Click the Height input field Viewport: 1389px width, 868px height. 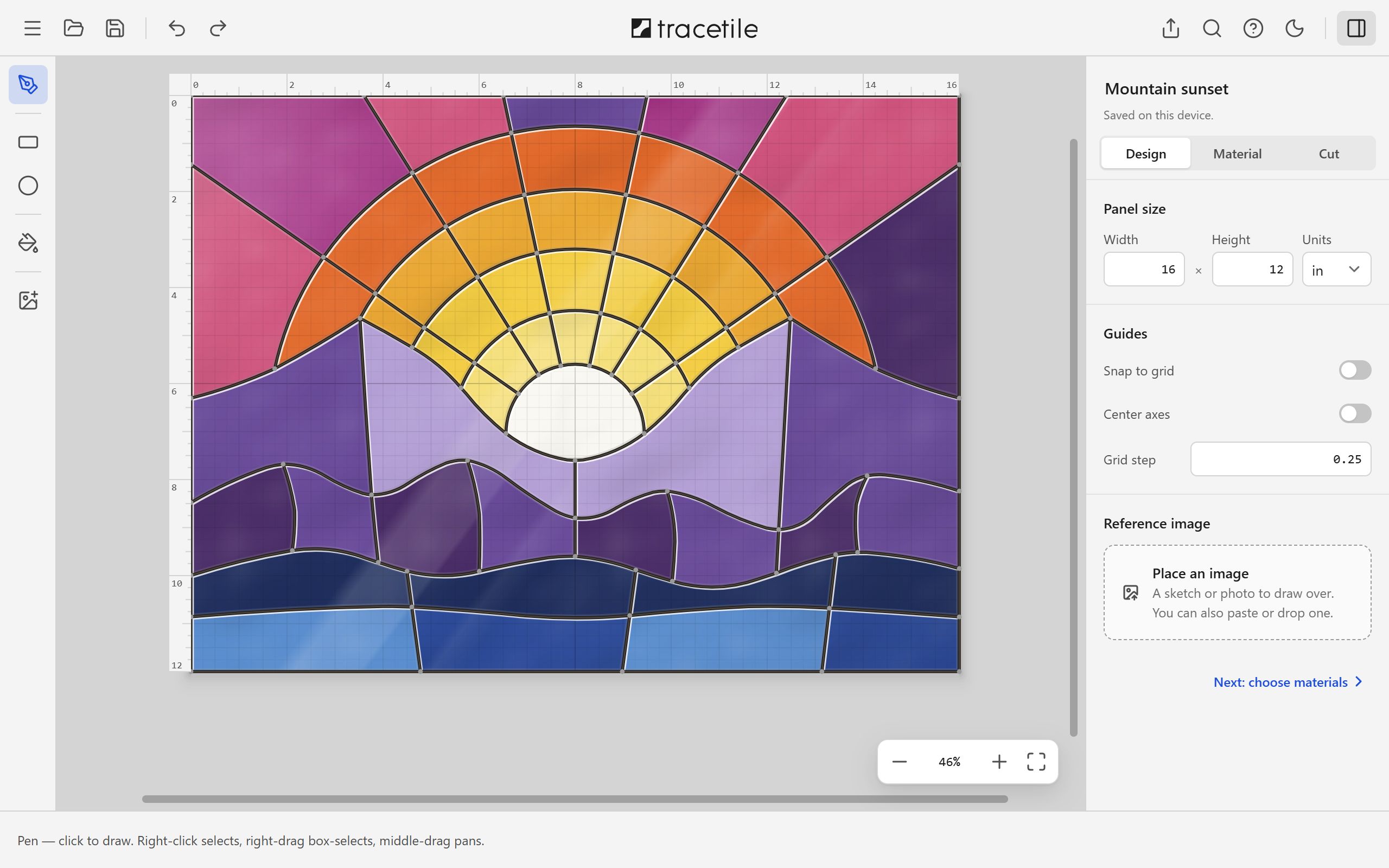tap(1252, 269)
